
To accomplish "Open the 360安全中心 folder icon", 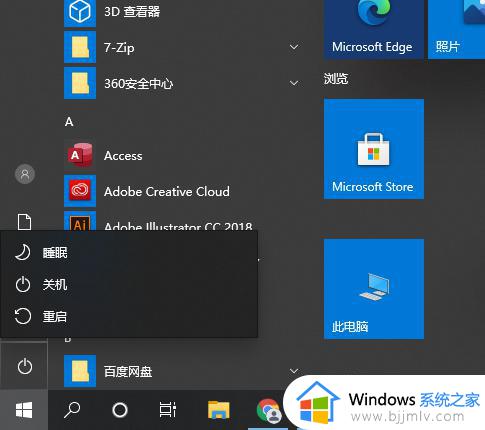I will (x=80, y=83).
